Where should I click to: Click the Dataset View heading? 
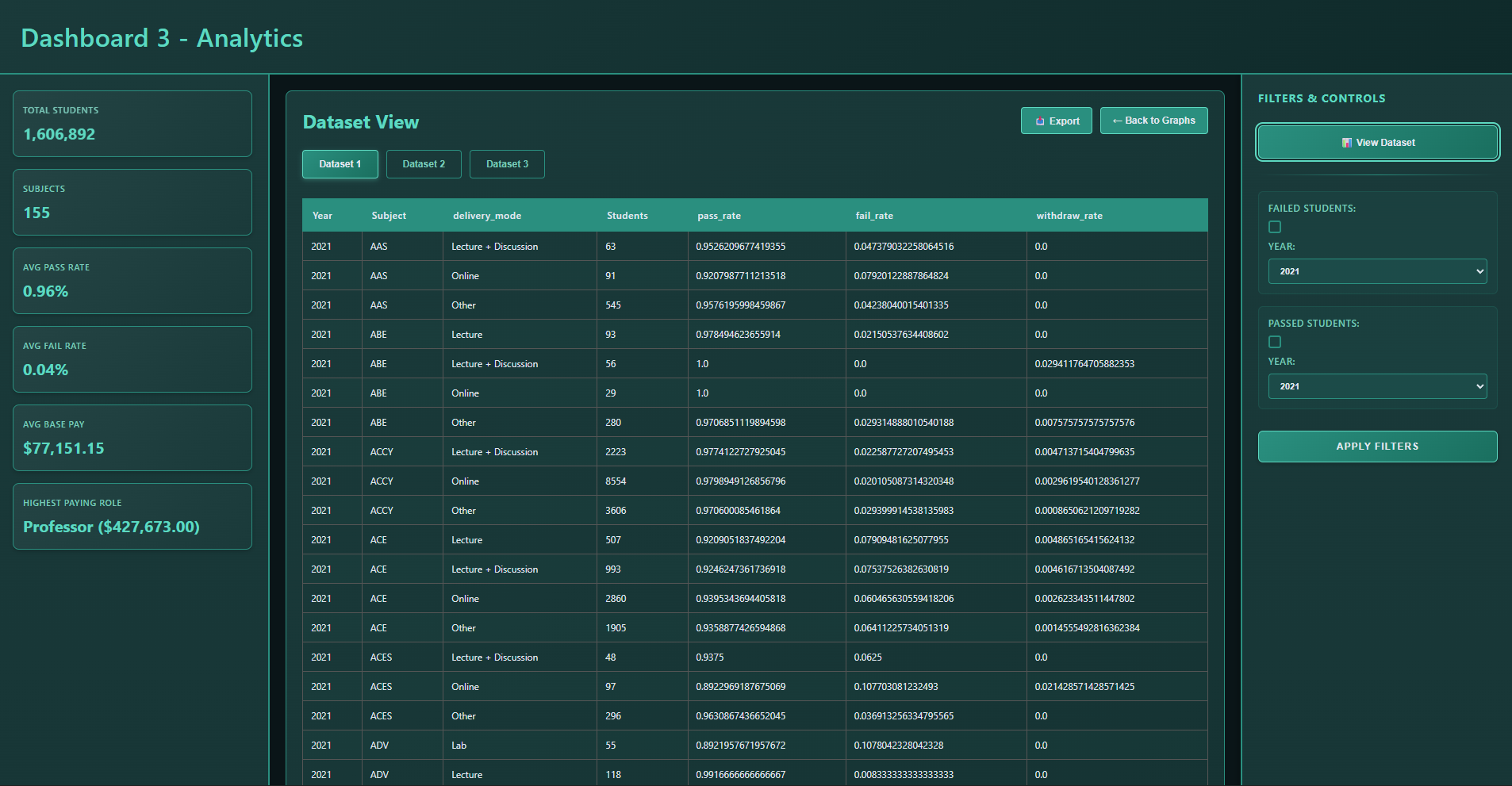point(361,122)
